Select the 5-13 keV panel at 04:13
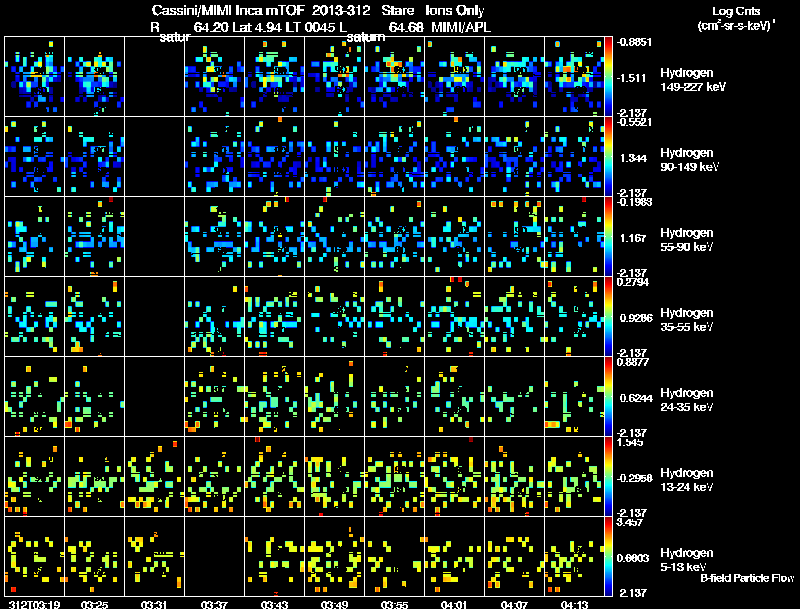The height and width of the screenshot is (609, 800). [x=574, y=556]
